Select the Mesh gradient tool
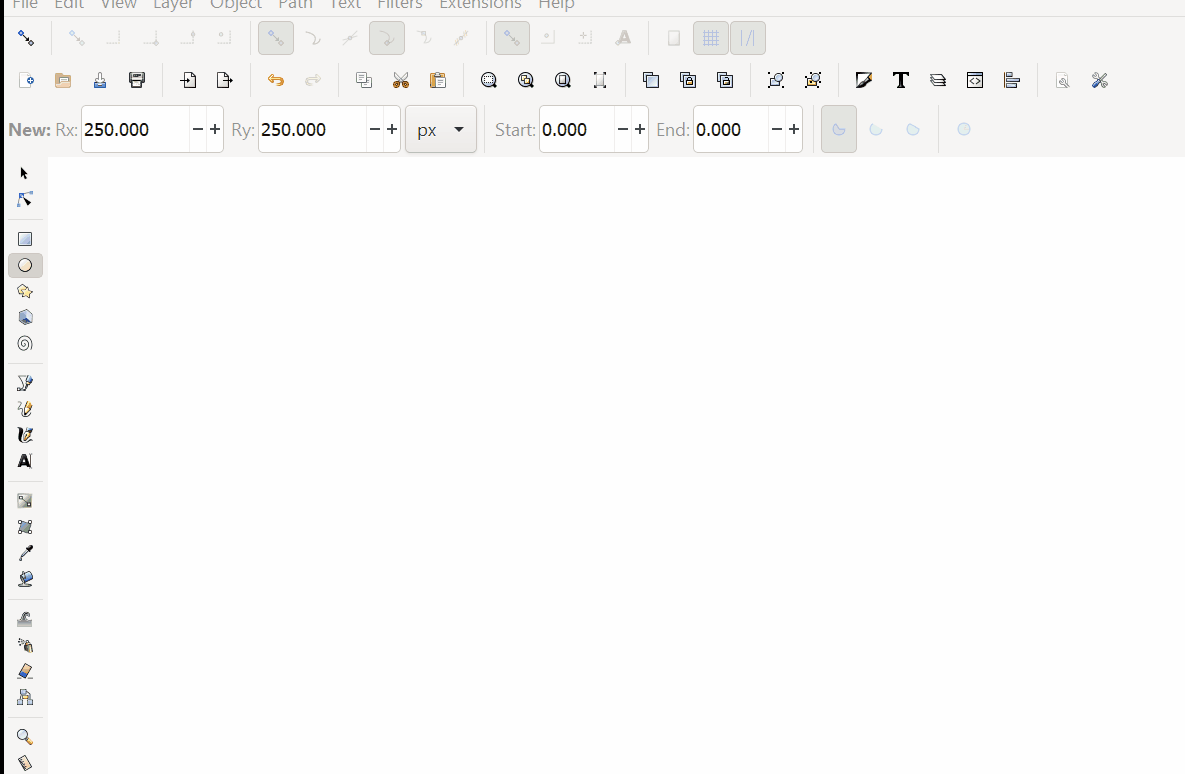The image size is (1185, 774). pos(25,527)
